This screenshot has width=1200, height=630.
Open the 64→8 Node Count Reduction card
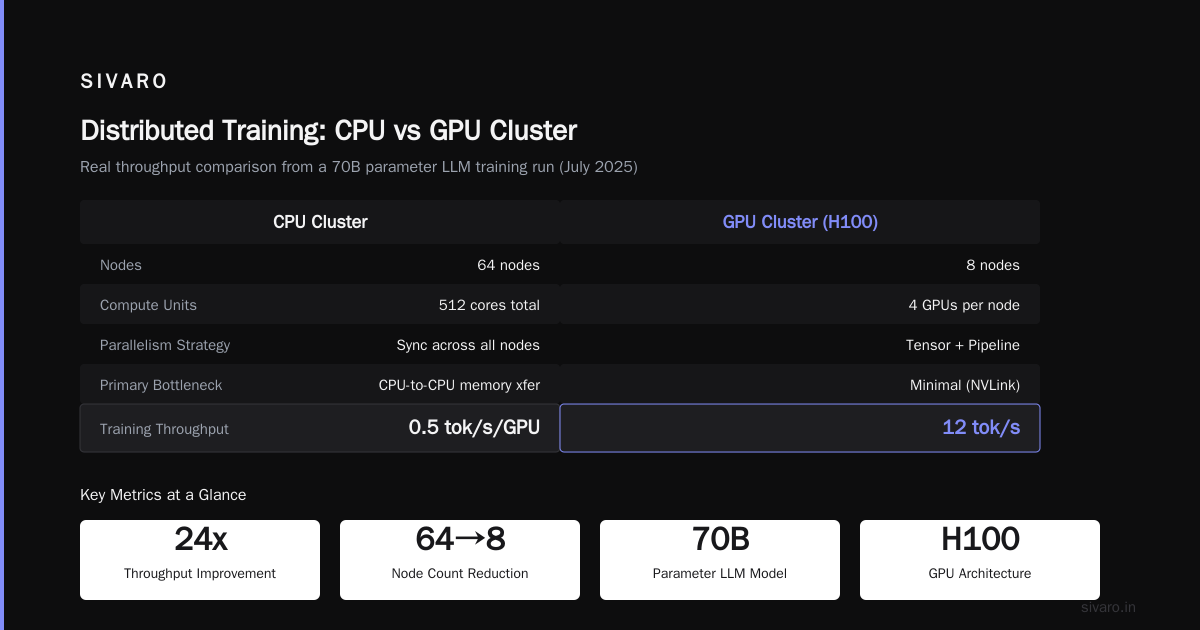coord(460,560)
